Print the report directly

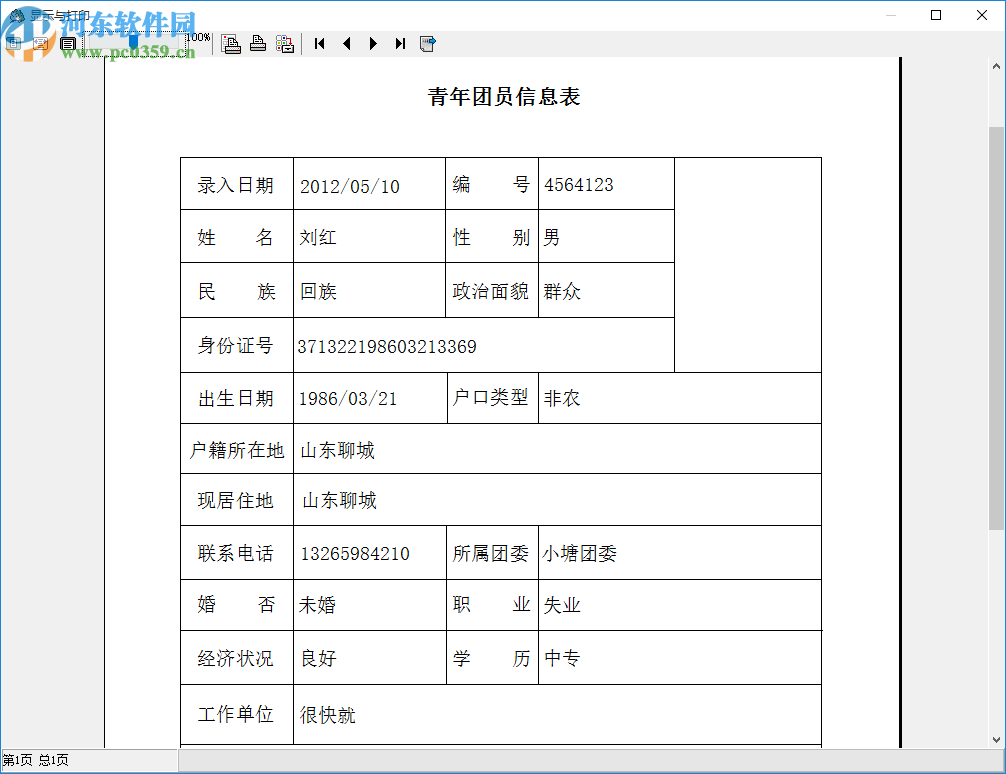258,43
